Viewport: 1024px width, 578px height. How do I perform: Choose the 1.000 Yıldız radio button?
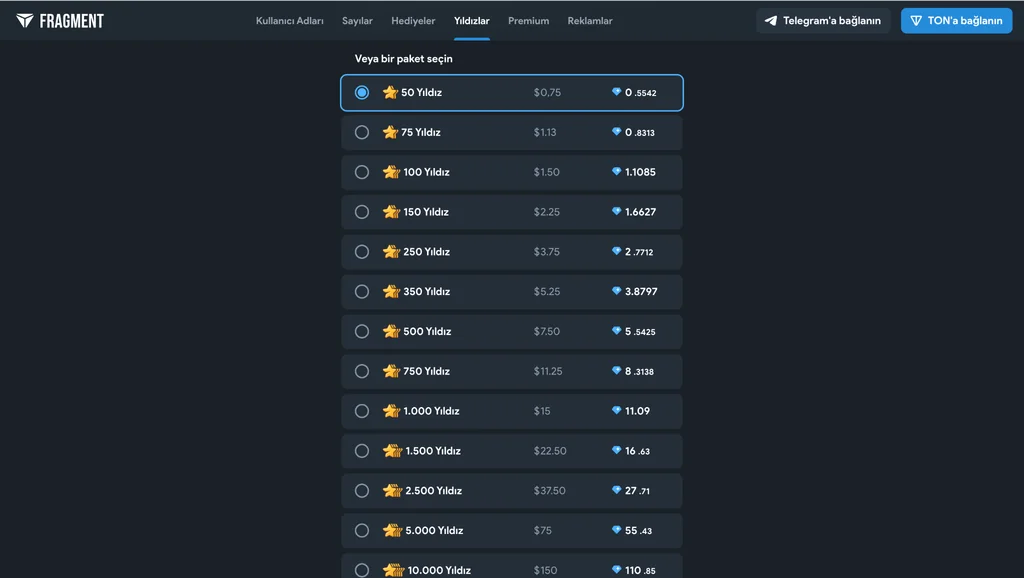(x=362, y=411)
